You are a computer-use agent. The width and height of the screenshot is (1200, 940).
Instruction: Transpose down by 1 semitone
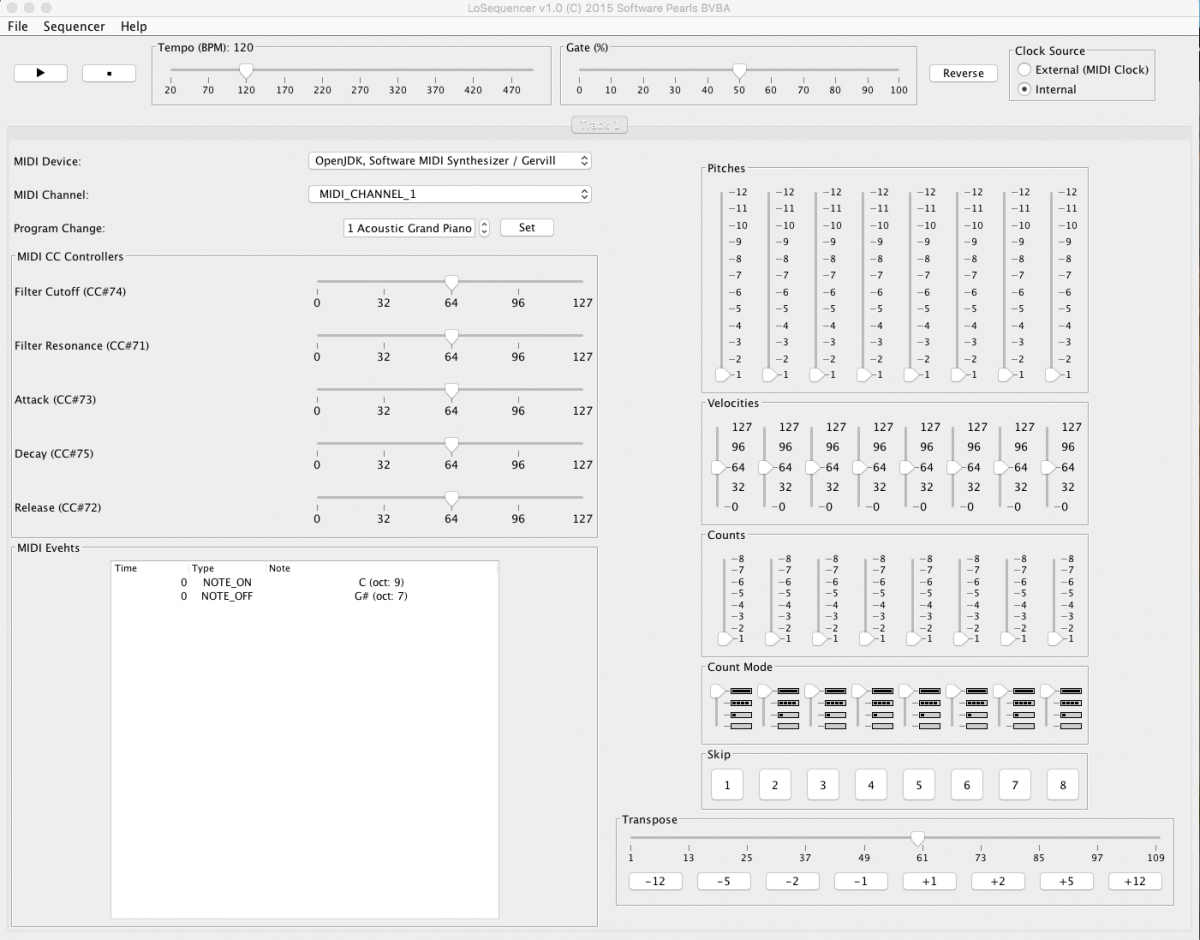pyautogui.click(x=861, y=881)
